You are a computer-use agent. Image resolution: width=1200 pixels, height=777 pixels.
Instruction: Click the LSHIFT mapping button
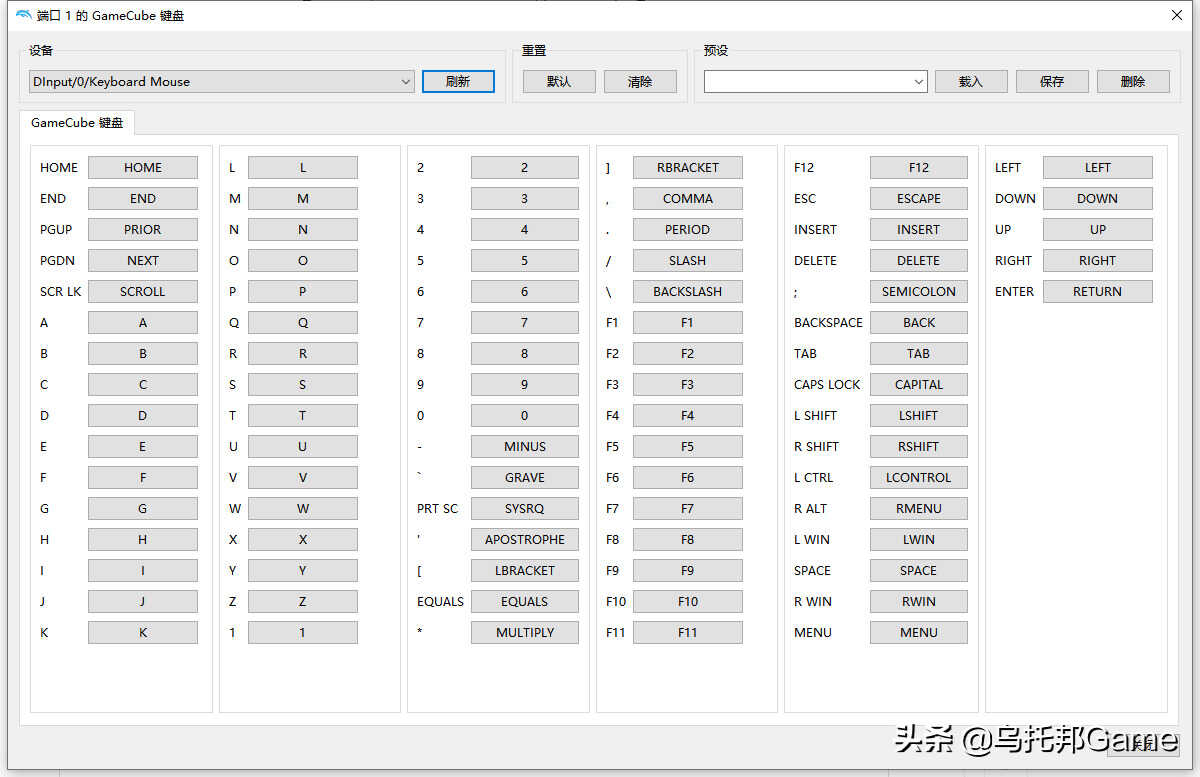click(x=919, y=416)
